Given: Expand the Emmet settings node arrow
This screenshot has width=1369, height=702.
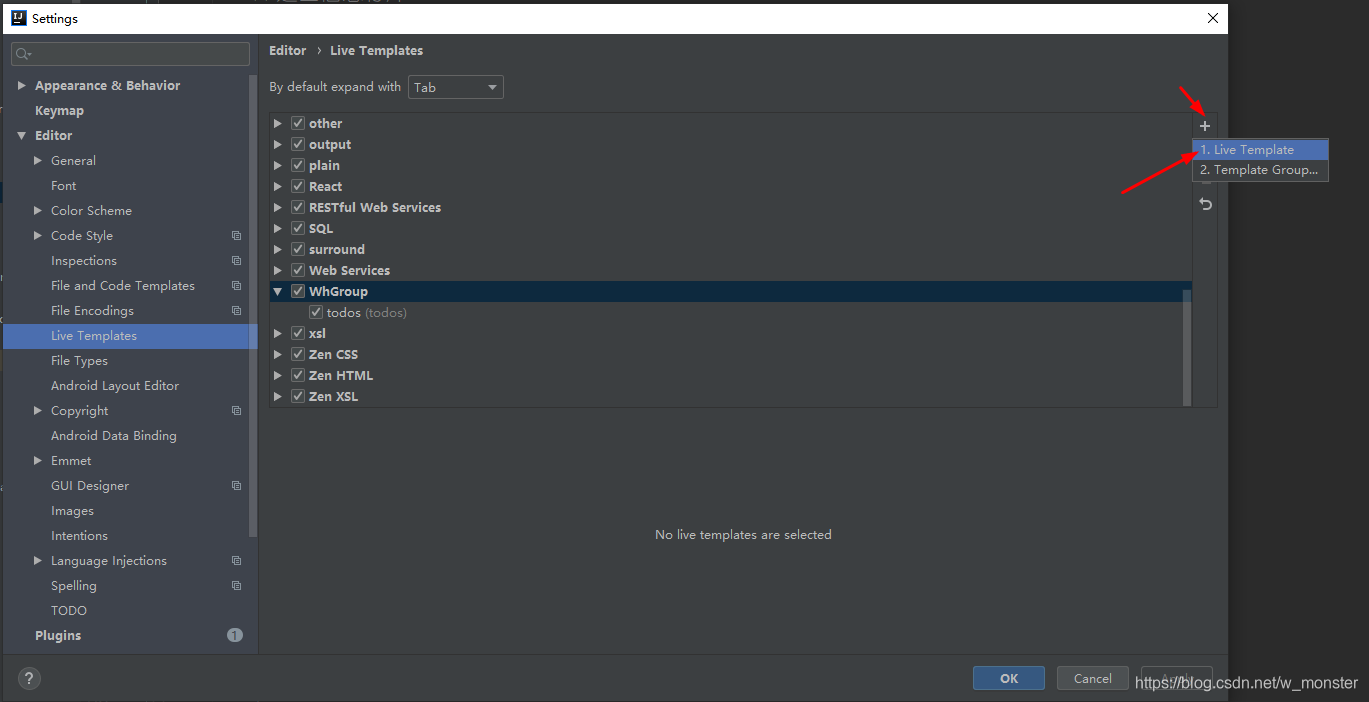Looking at the screenshot, I should click(x=38, y=460).
